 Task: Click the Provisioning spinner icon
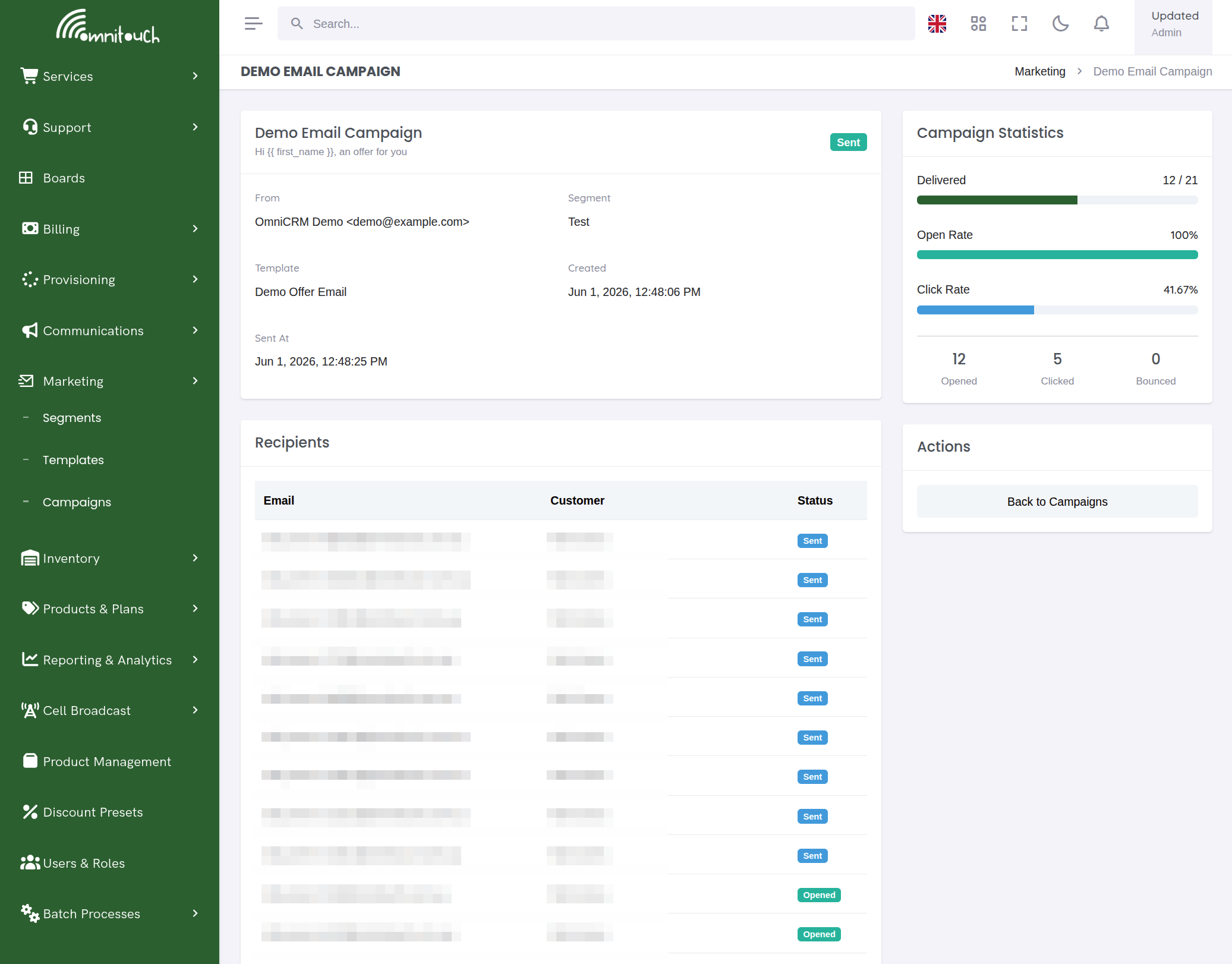[x=30, y=279]
